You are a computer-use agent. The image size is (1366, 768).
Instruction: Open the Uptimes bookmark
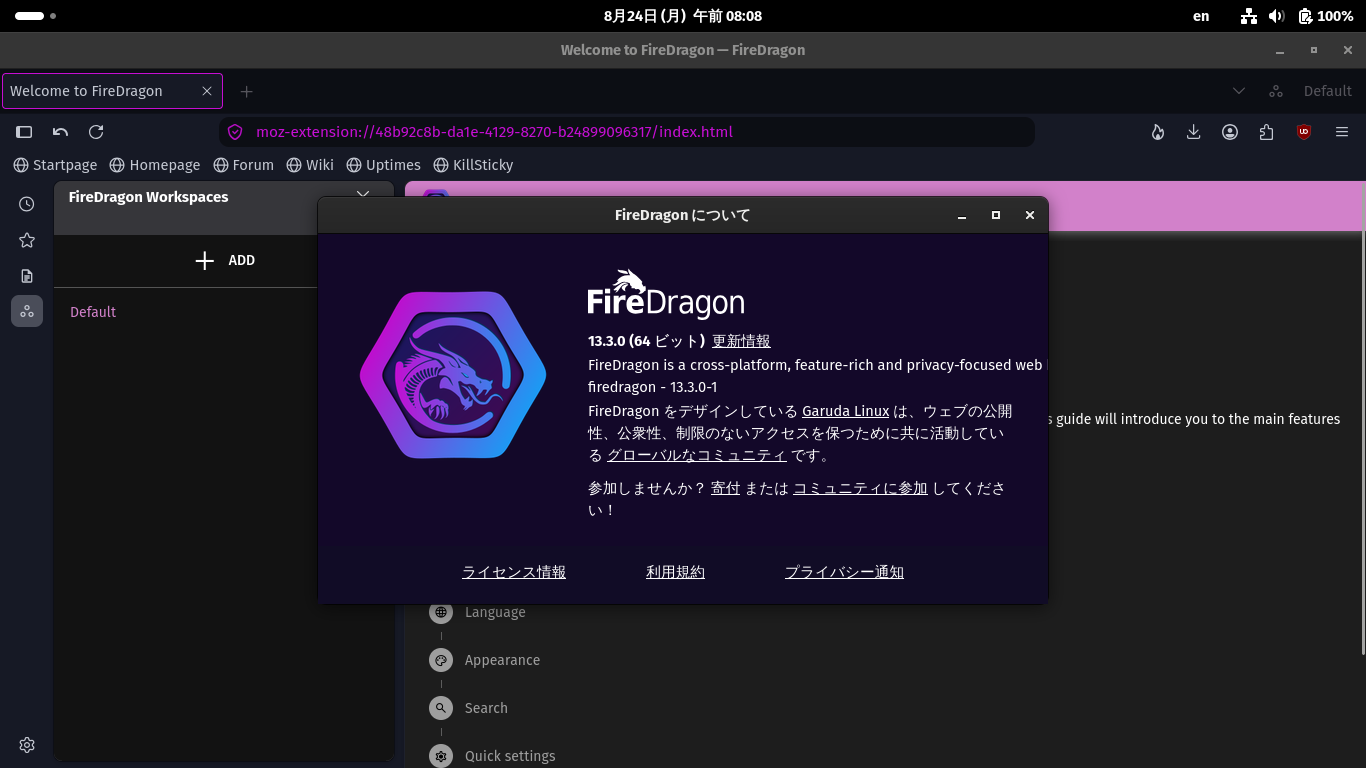click(x=383, y=165)
